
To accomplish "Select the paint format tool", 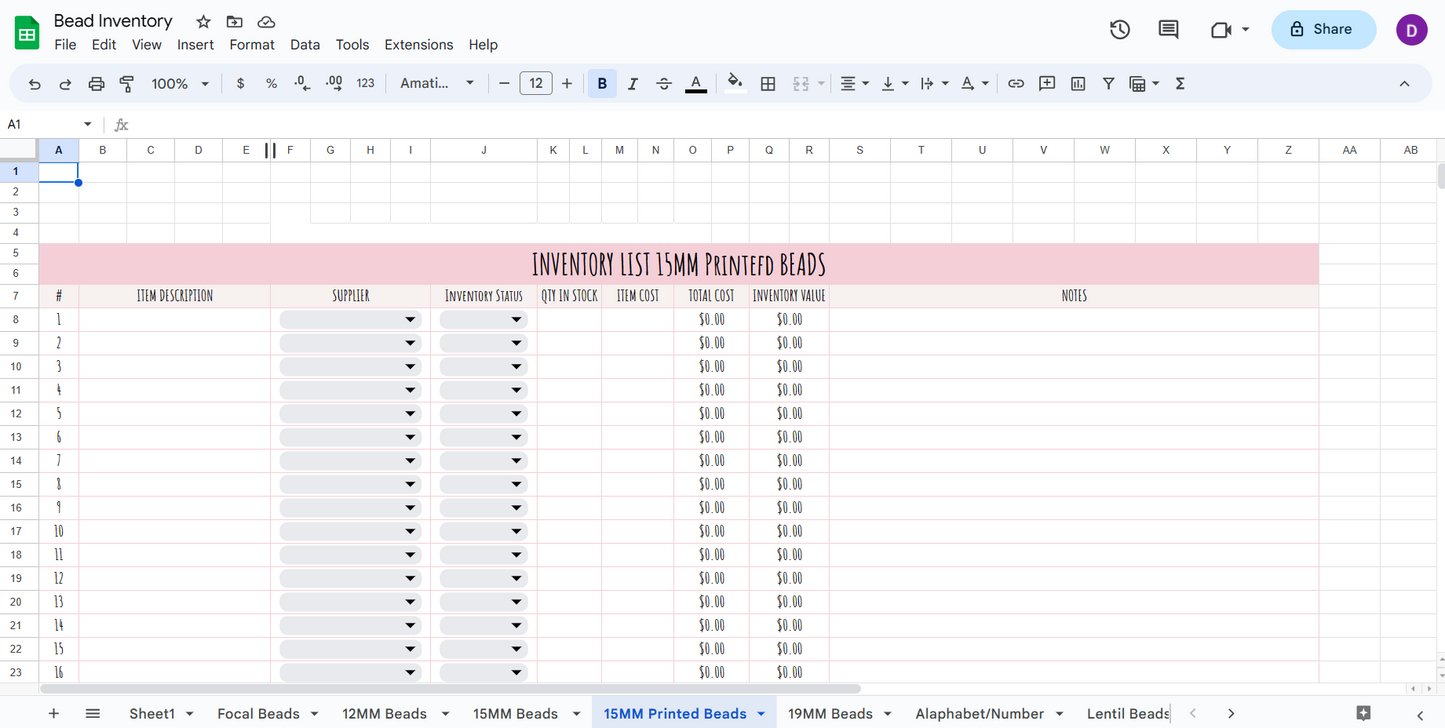I will pos(127,84).
